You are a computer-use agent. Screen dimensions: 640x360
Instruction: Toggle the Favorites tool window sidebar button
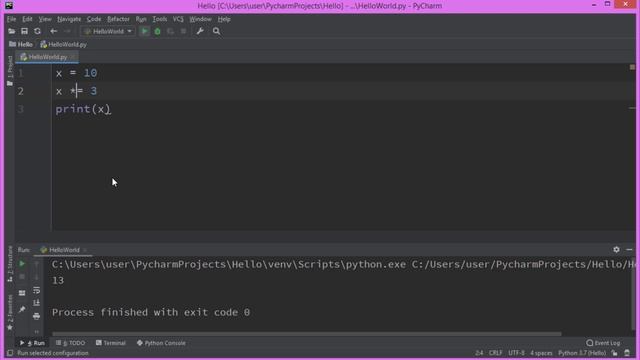[10, 312]
